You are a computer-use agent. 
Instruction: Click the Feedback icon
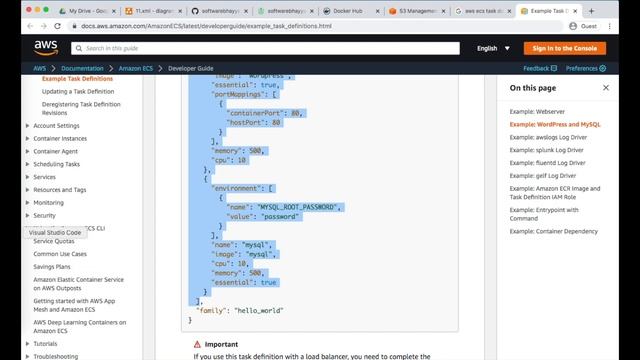coord(554,68)
